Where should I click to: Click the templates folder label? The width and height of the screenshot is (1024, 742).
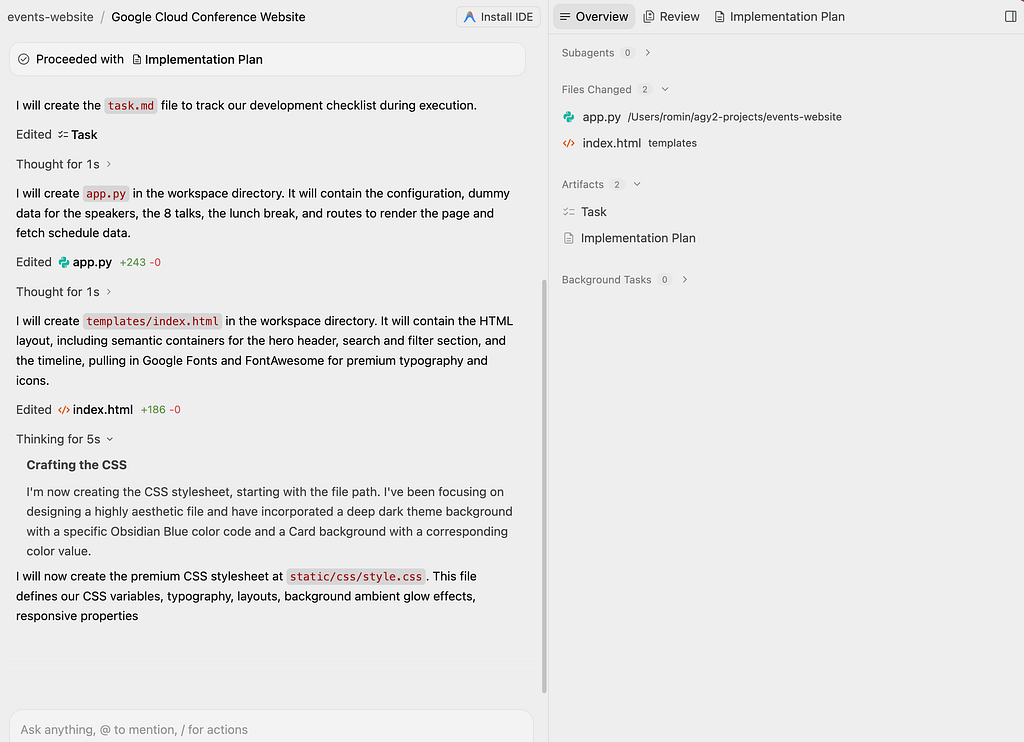(672, 143)
